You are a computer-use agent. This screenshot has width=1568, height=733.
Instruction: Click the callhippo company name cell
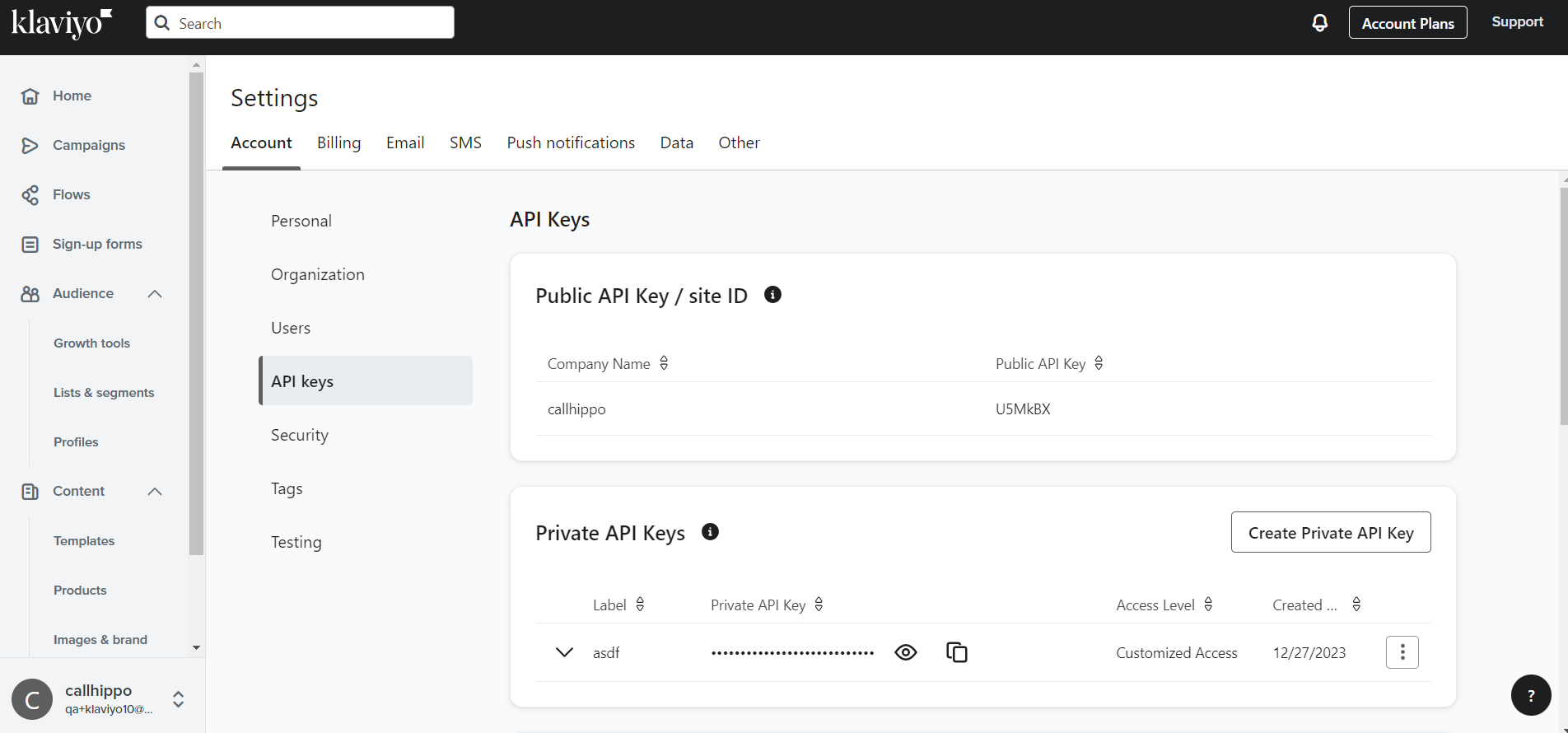(x=576, y=409)
